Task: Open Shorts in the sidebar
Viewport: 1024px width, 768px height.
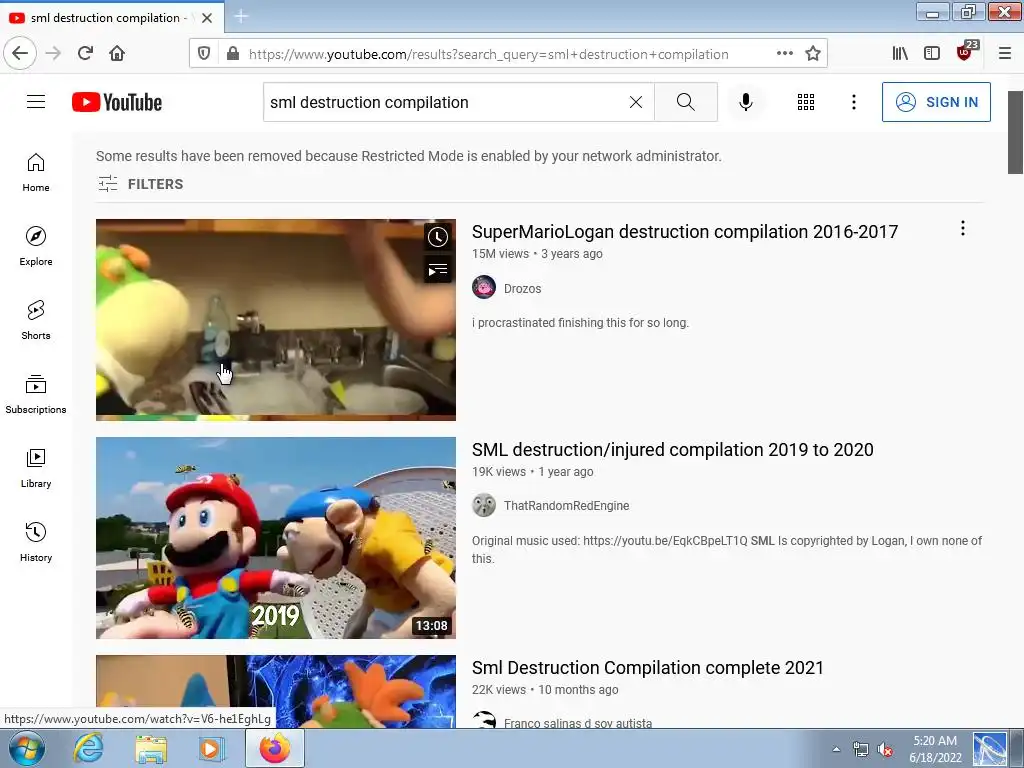Action: click(x=36, y=320)
